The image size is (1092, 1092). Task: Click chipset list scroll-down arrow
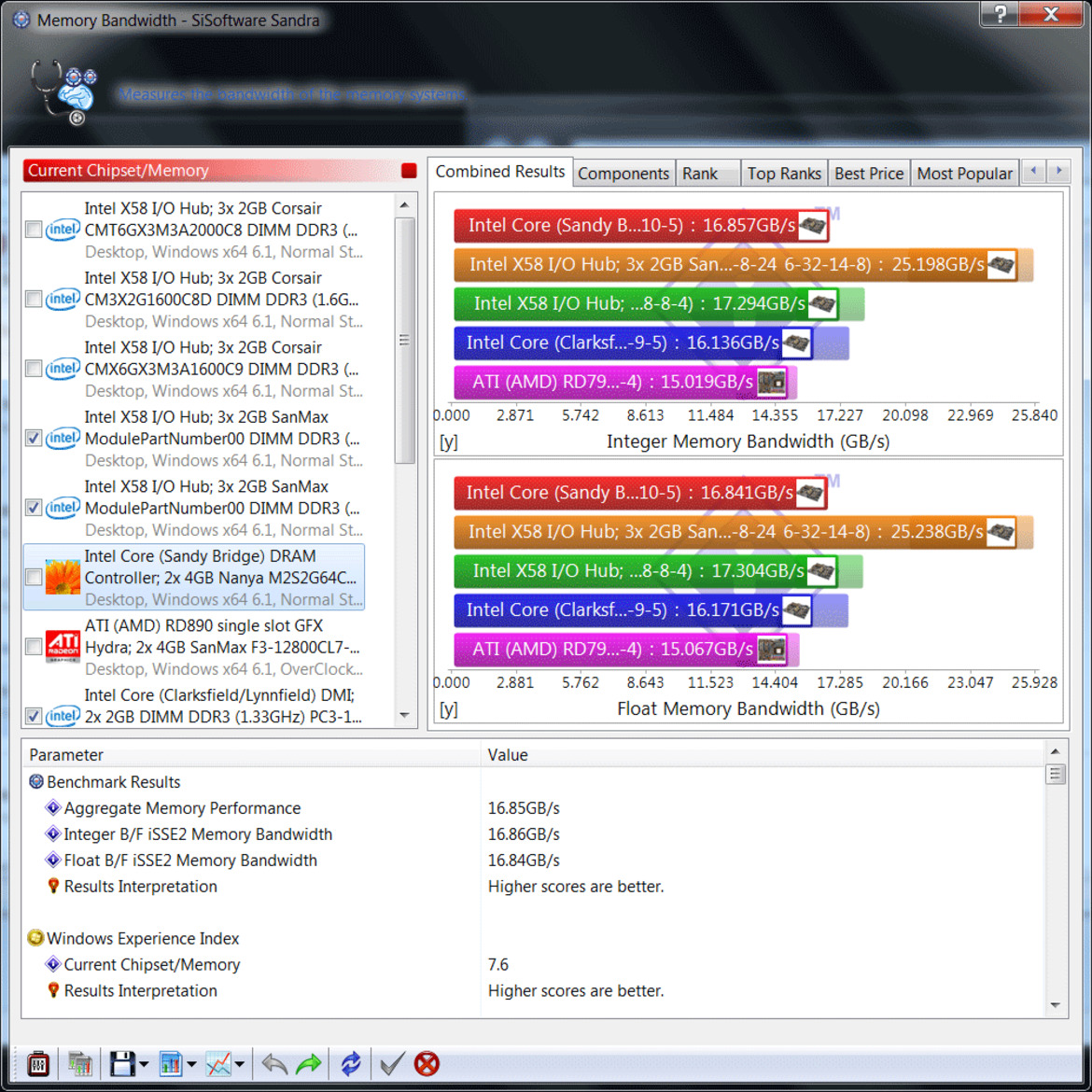(x=405, y=716)
